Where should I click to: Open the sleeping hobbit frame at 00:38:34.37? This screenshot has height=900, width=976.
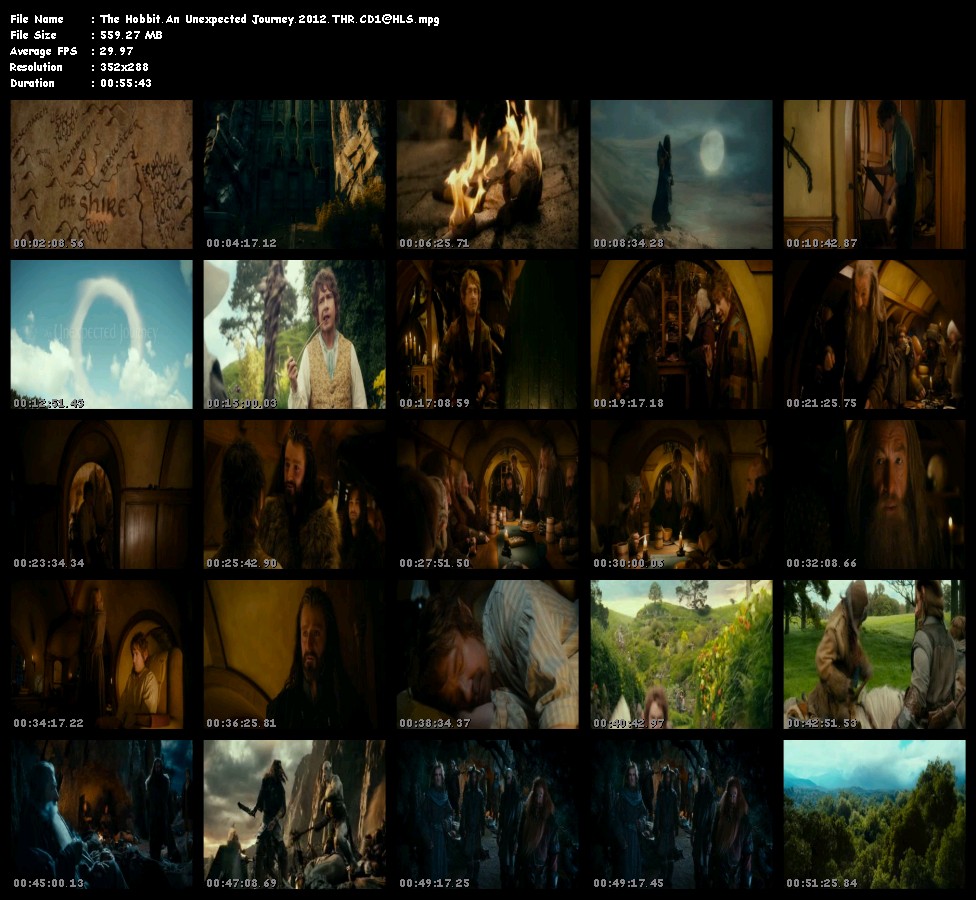tap(487, 654)
